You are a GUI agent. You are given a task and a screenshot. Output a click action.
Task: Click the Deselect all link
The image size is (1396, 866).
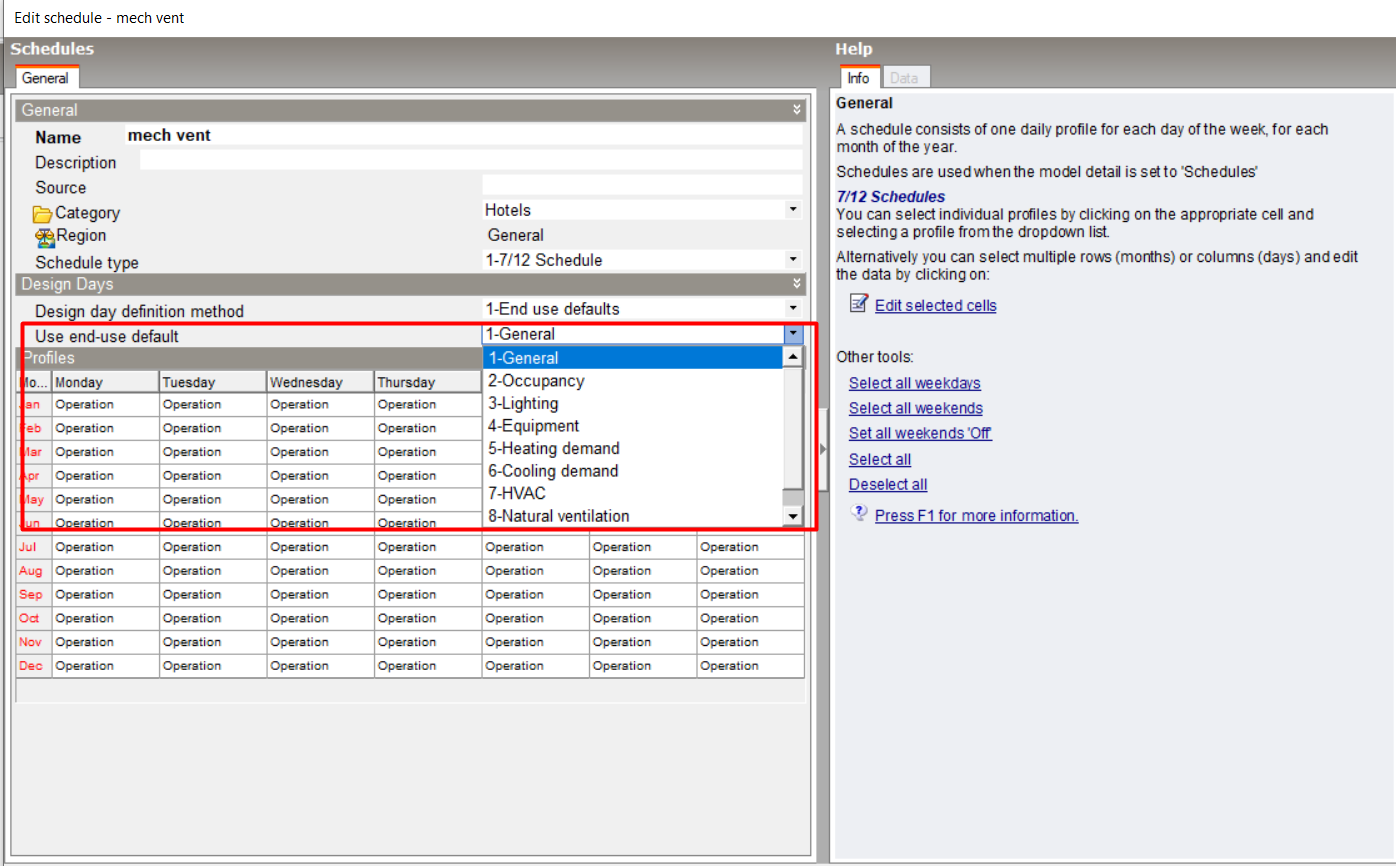[888, 484]
